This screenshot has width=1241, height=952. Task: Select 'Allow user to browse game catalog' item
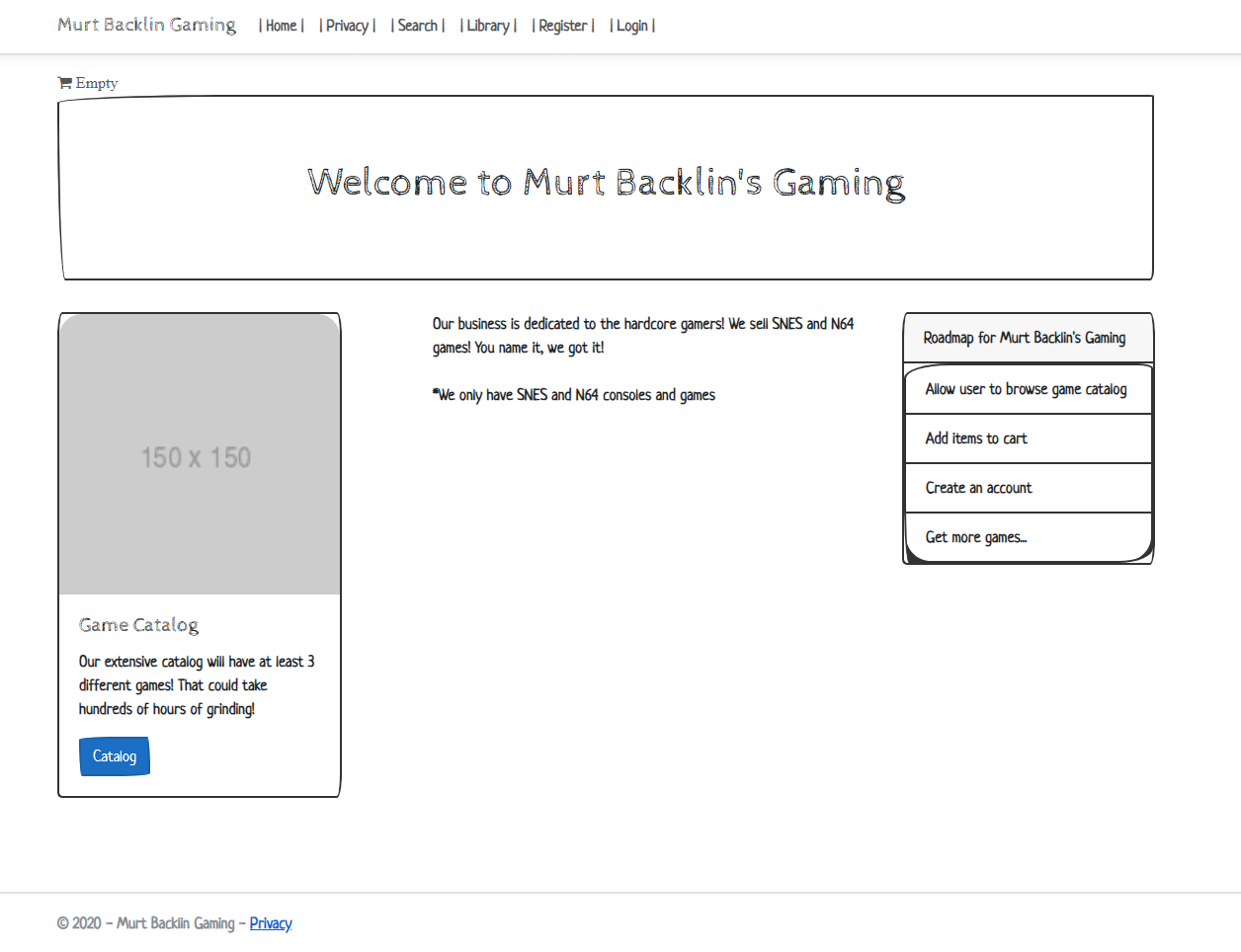pyautogui.click(x=1029, y=389)
